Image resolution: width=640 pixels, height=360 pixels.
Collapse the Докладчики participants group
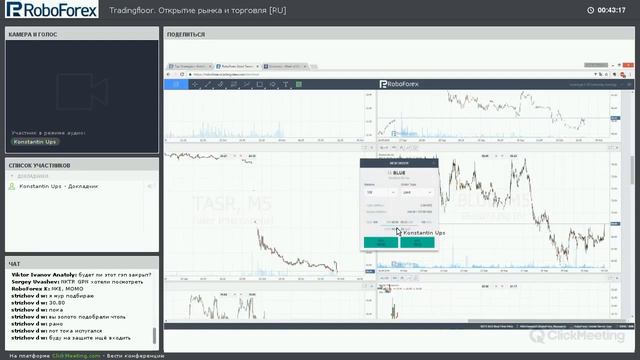point(12,176)
